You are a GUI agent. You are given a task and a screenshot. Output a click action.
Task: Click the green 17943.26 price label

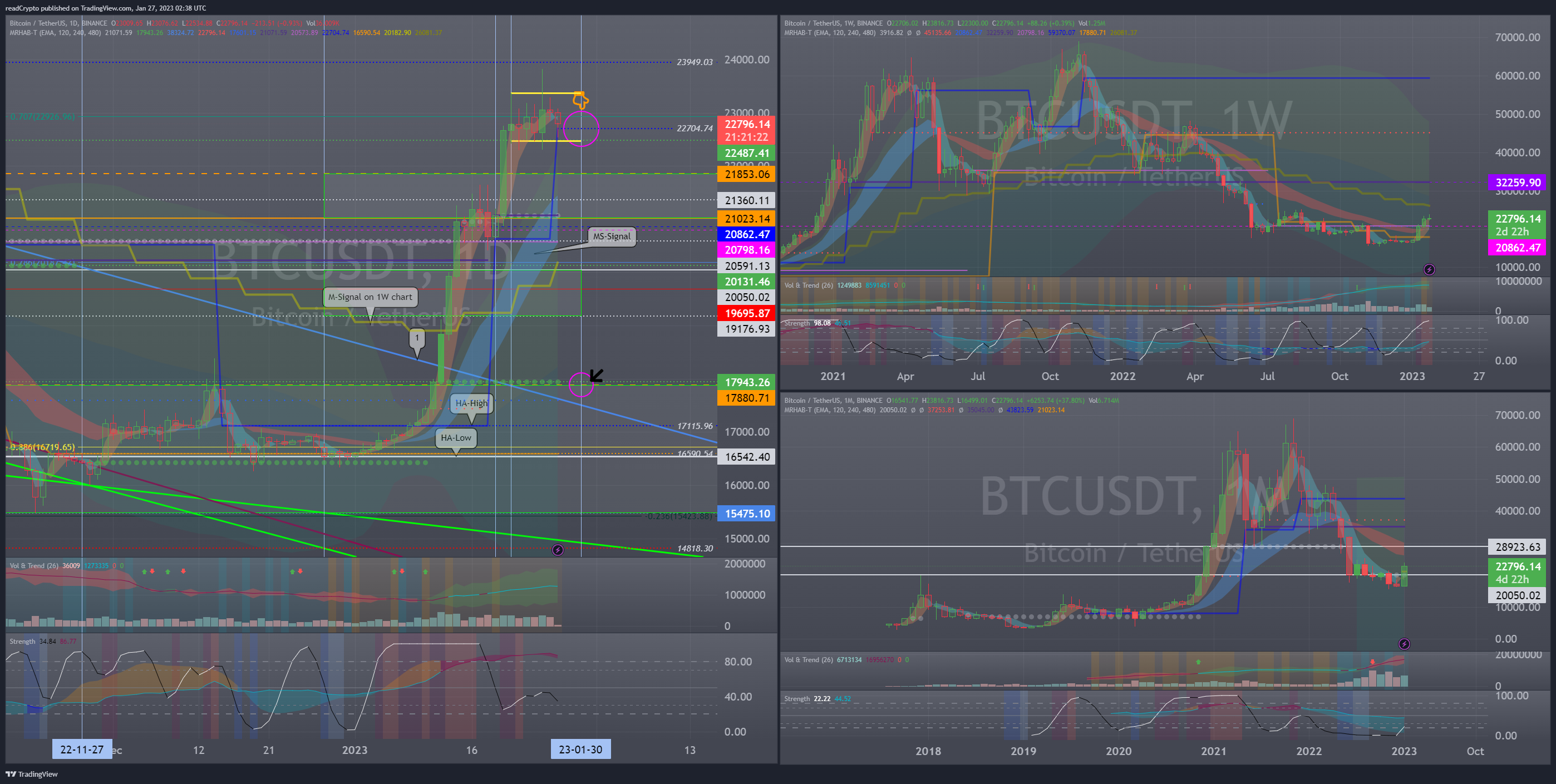tap(747, 382)
